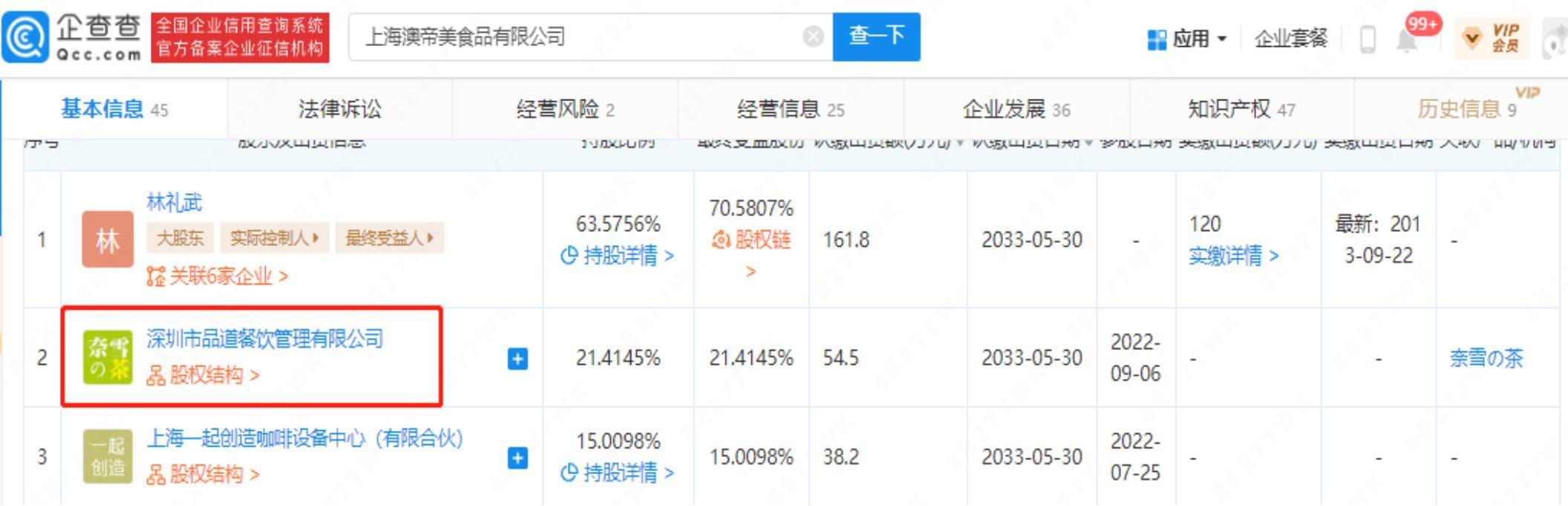Open the 奈雪の茶 related brand link

(x=1486, y=358)
